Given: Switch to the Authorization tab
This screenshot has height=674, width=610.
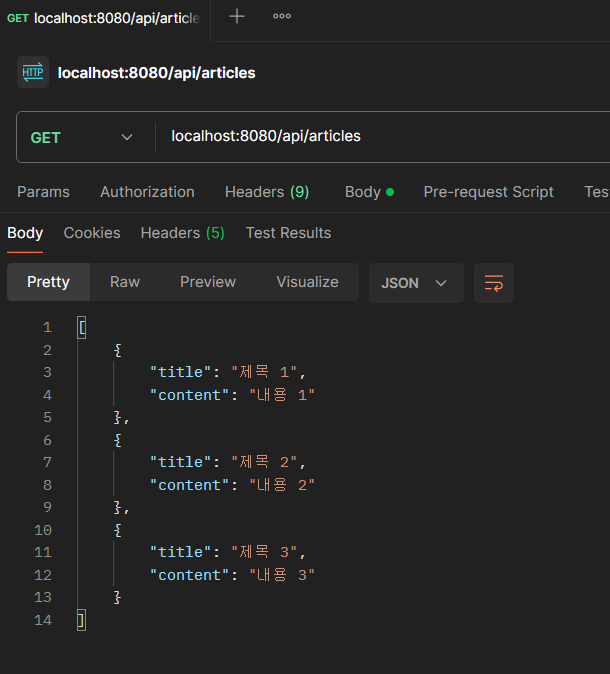Looking at the screenshot, I should point(147,192).
